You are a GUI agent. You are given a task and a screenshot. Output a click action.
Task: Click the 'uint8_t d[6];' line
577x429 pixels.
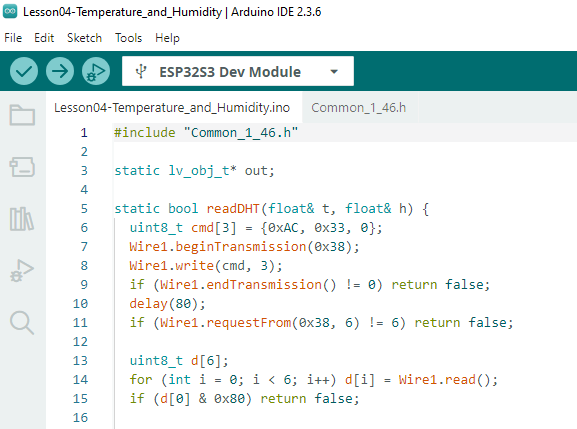(179, 361)
